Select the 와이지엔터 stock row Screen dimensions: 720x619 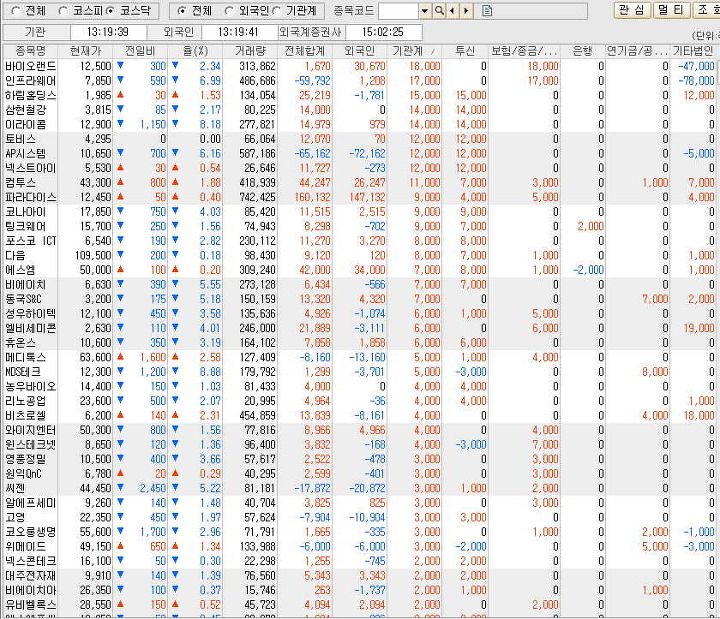point(360,430)
